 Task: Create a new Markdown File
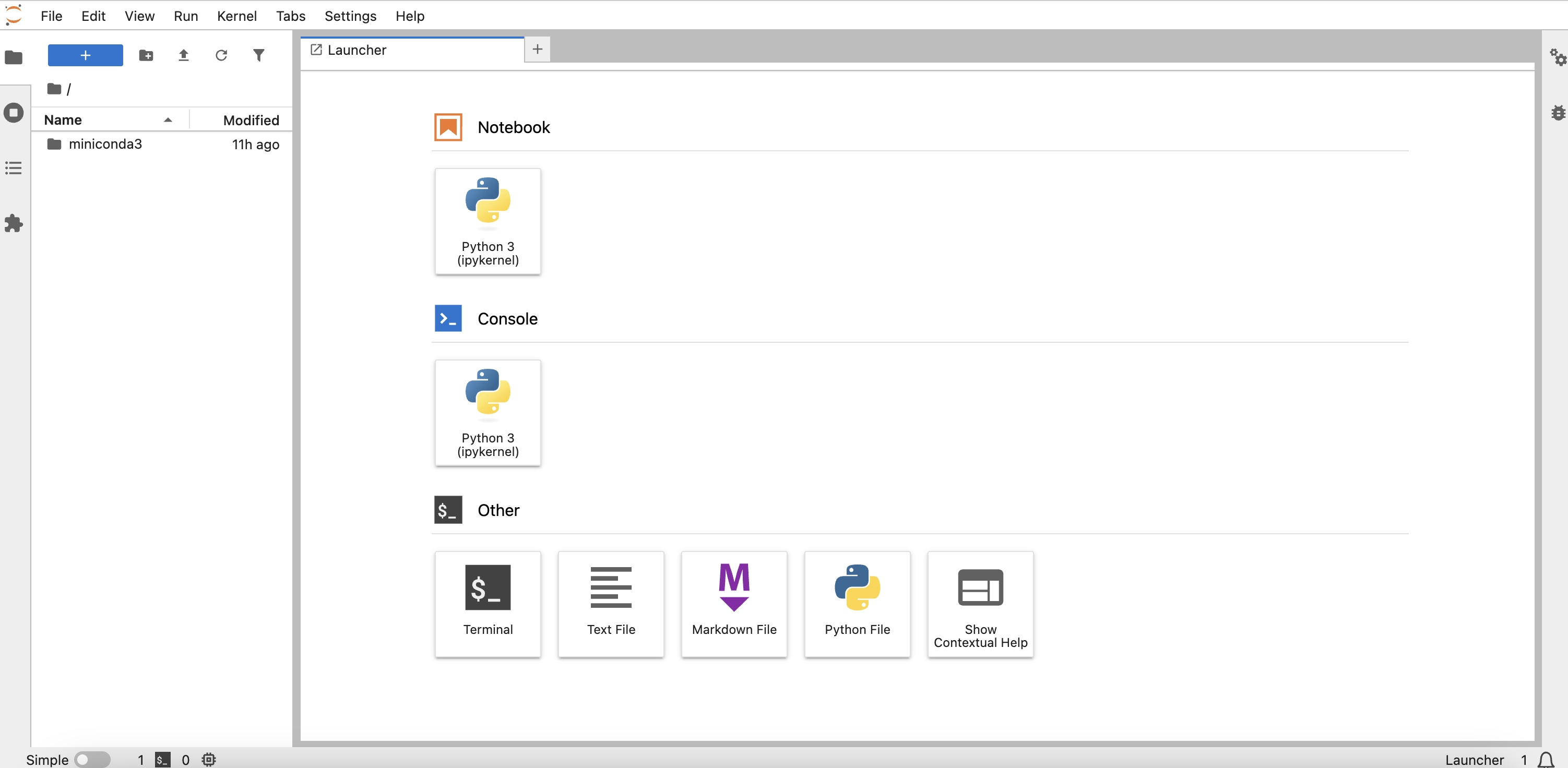pyautogui.click(x=733, y=603)
